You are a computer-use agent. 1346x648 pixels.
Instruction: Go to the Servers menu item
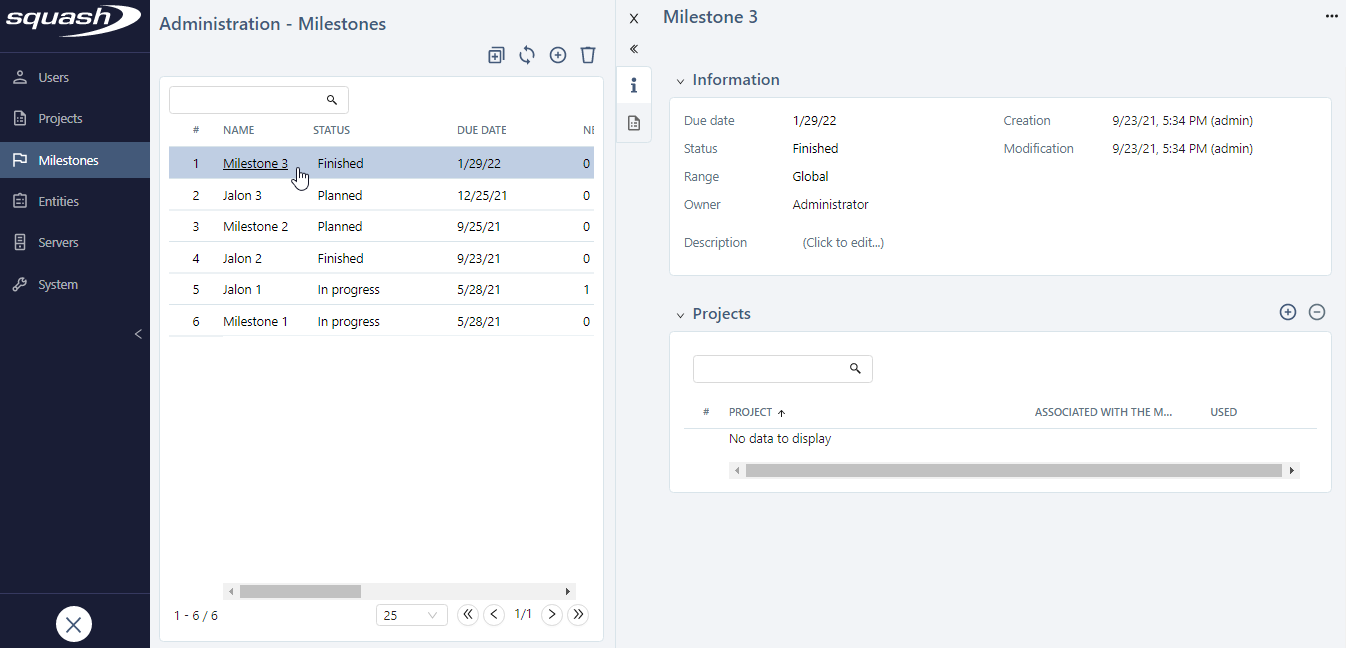[x=58, y=243]
